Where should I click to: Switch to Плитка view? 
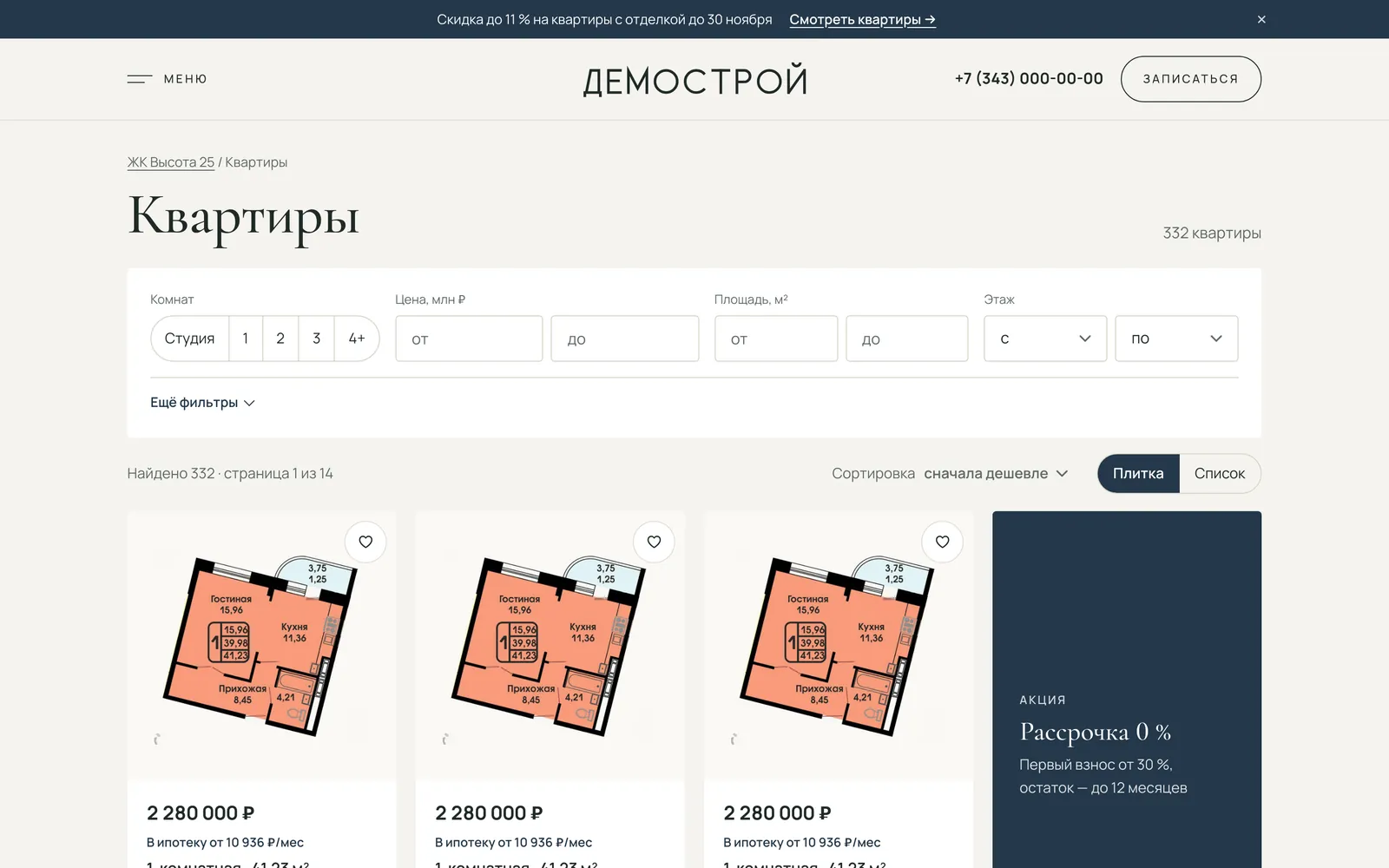1138,474
